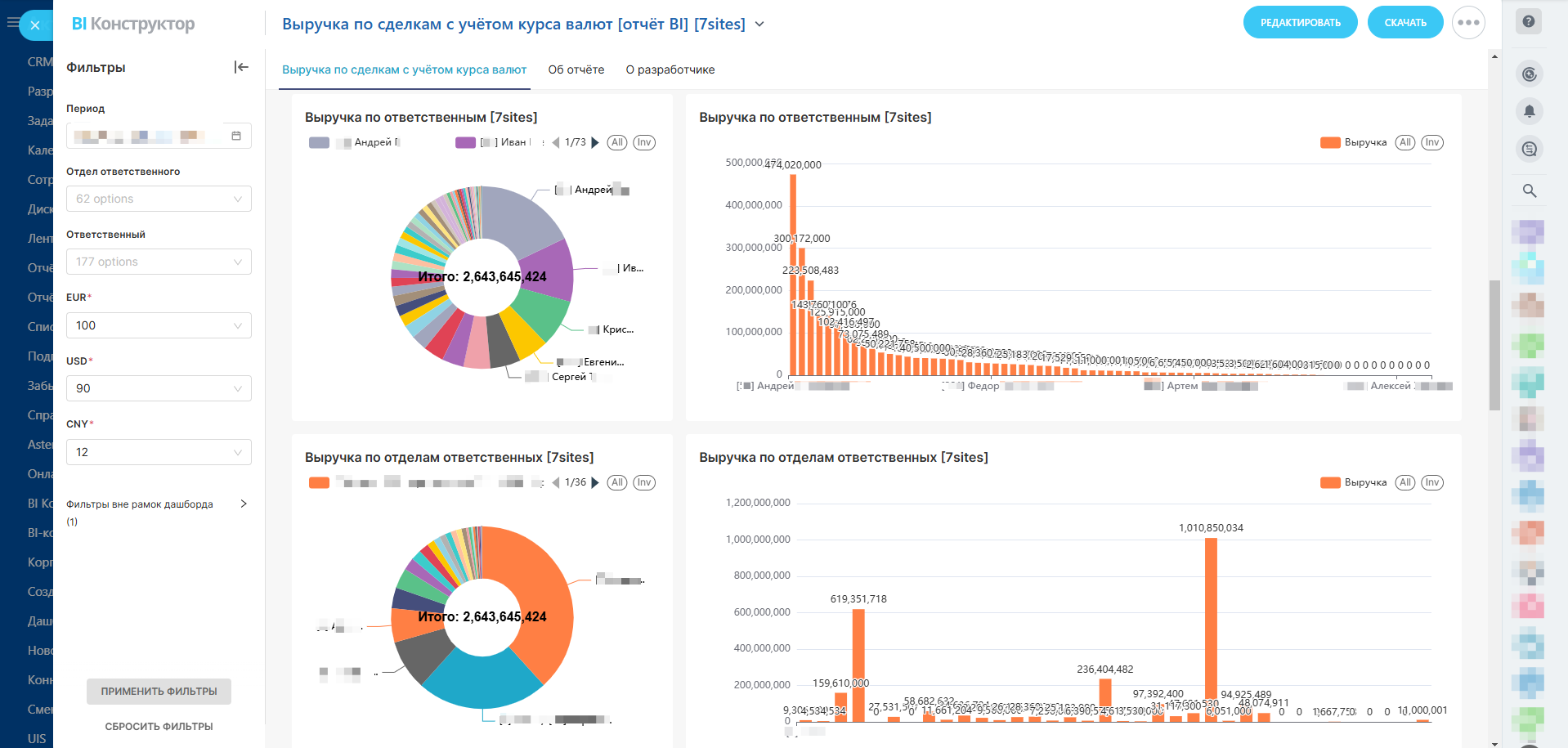This screenshot has width=1568, height=748.
Task: Expand Фильтры вне рамок дашборда
Action: pyautogui.click(x=243, y=504)
